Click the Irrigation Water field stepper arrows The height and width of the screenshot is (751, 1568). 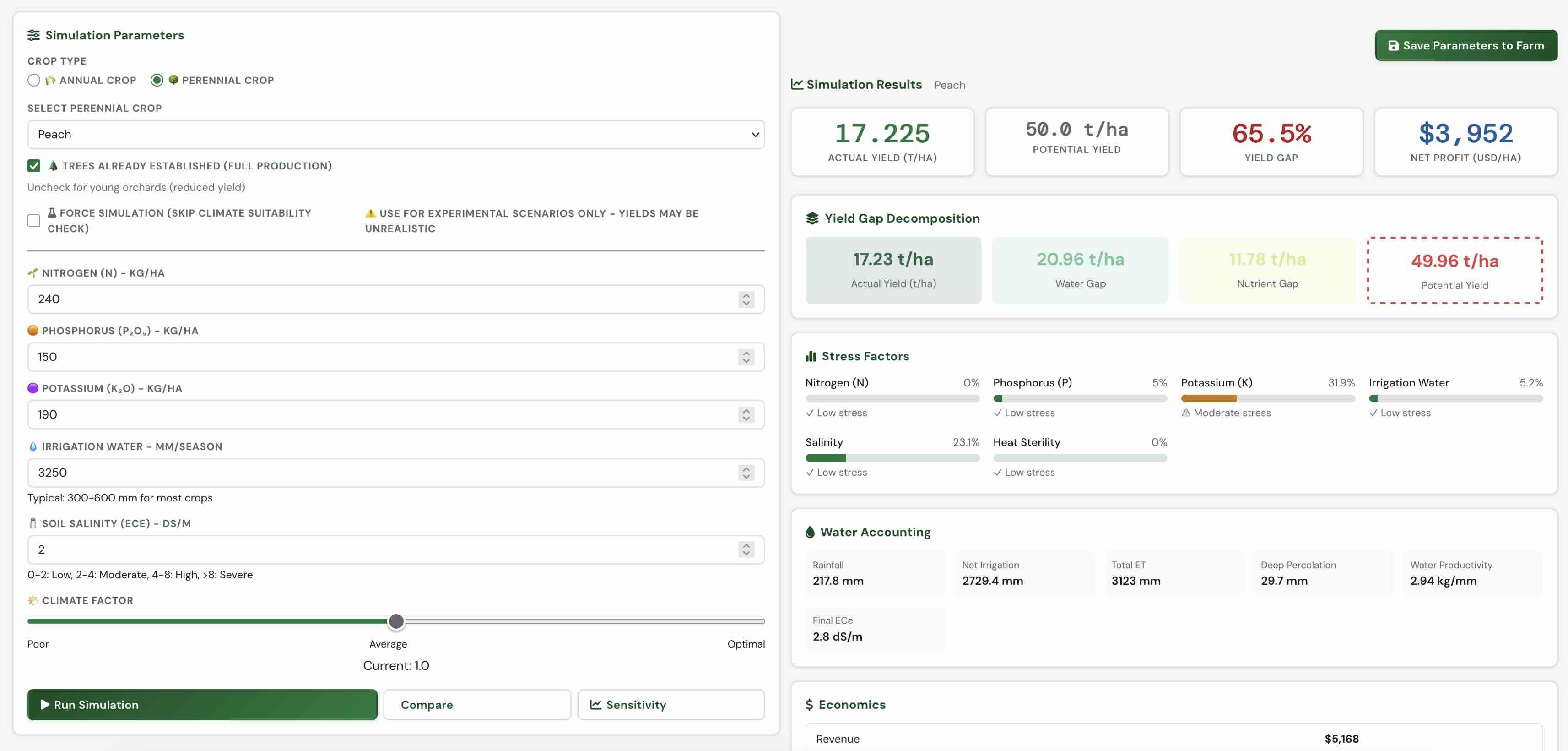click(x=746, y=473)
